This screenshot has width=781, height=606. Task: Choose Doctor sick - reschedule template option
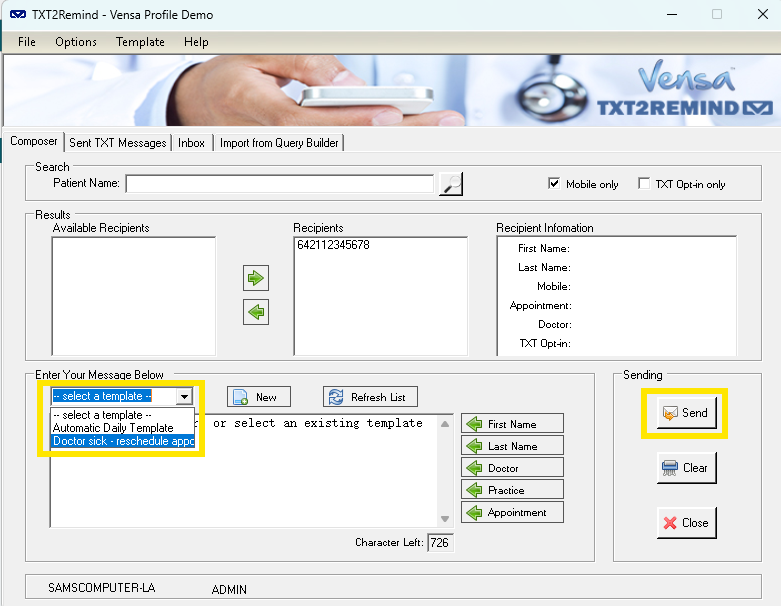(123, 441)
